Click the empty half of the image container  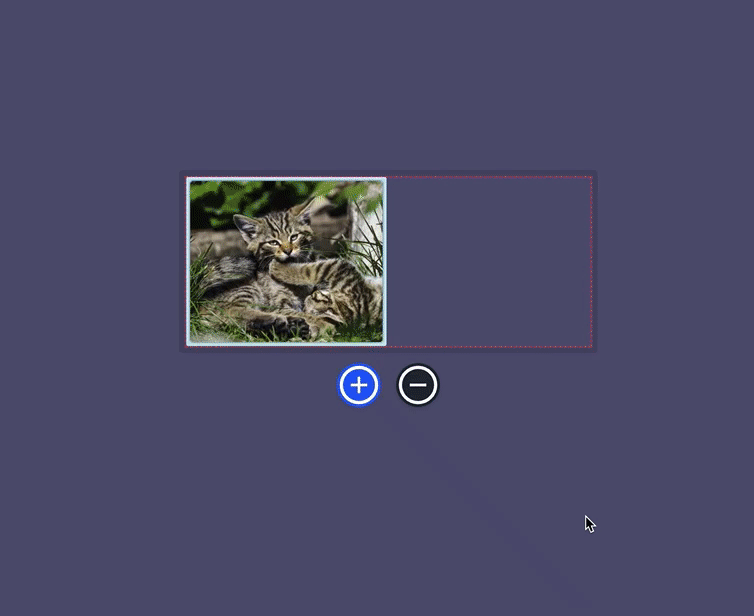point(490,262)
